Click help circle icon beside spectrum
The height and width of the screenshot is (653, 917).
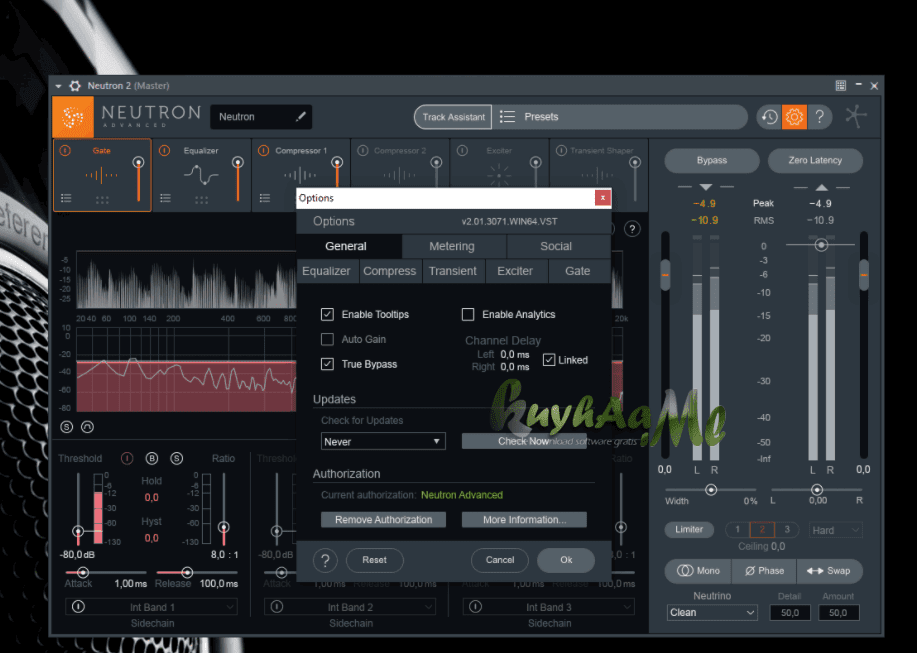[x=632, y=229]
